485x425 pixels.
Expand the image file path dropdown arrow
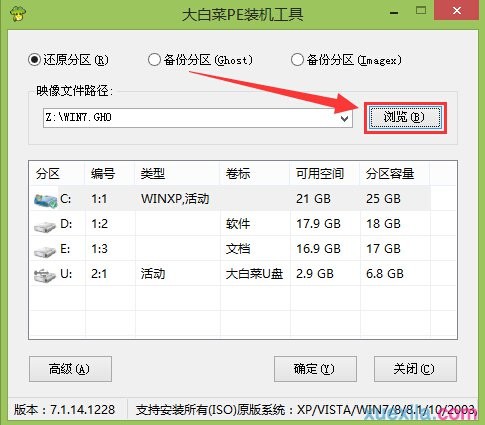click(345, 118)
